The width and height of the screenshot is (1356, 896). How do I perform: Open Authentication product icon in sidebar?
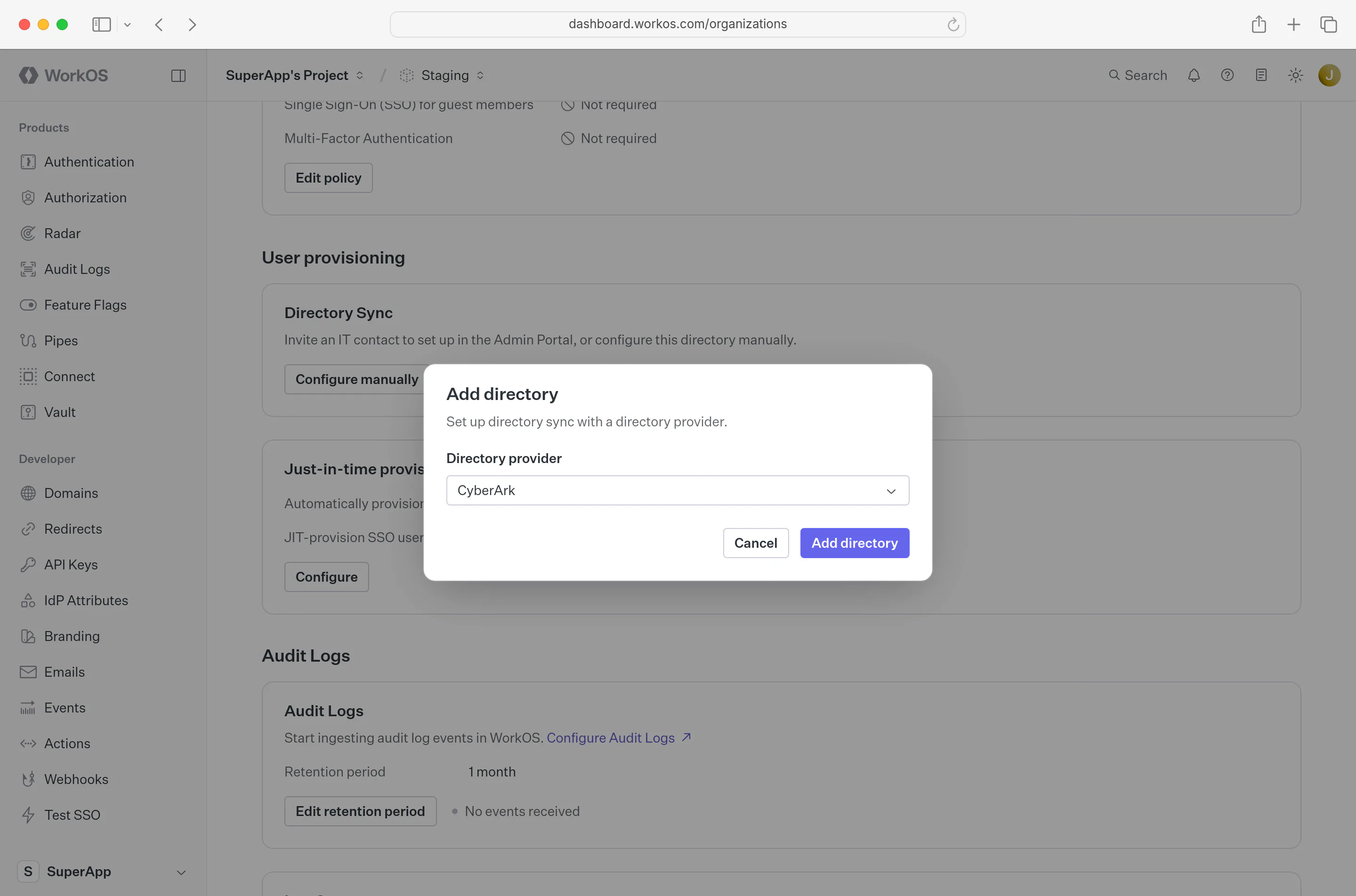28,162
